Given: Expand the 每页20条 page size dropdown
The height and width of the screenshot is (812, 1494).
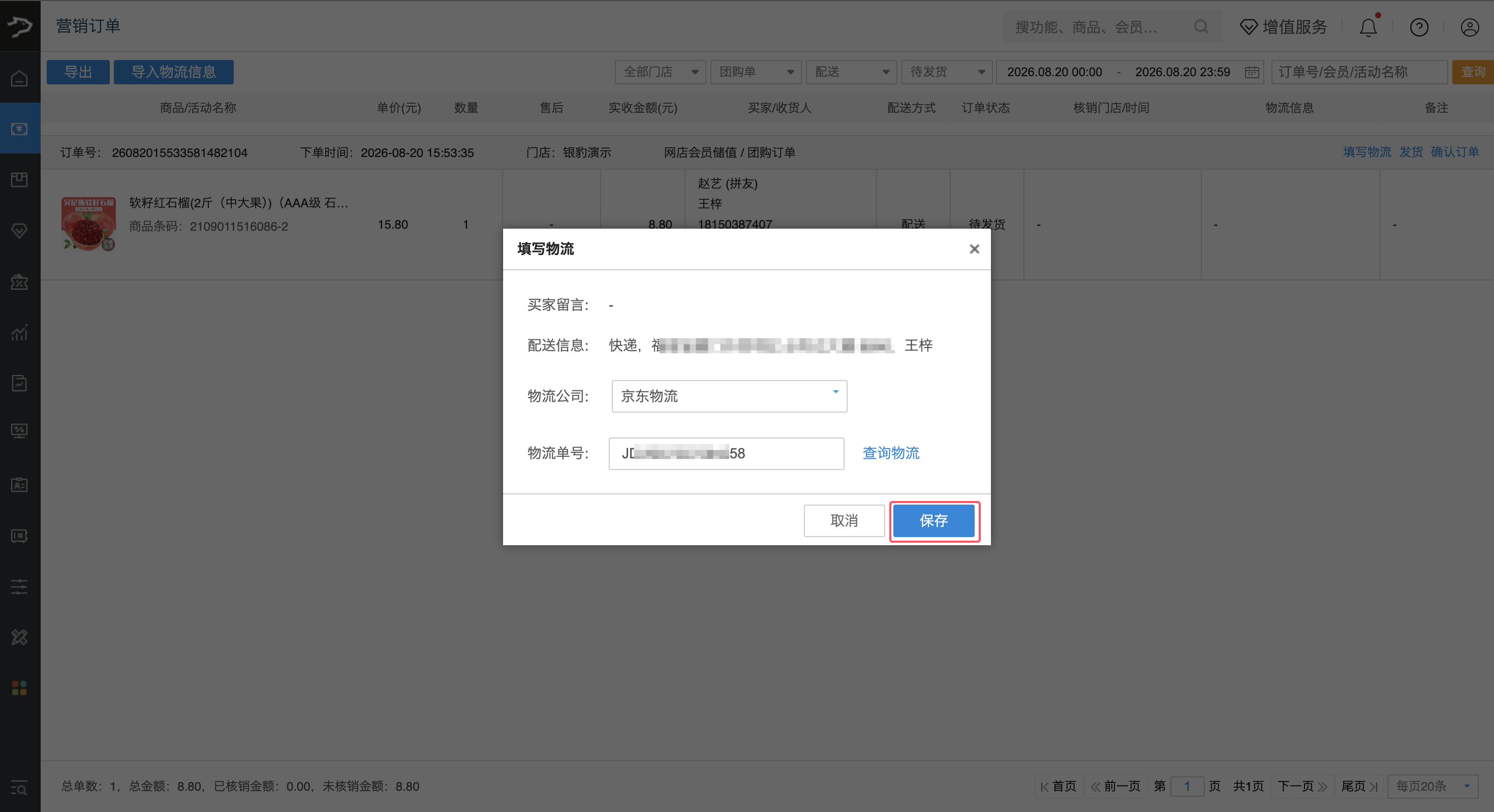Looking at the screenshot, I should pos(1433,787).
